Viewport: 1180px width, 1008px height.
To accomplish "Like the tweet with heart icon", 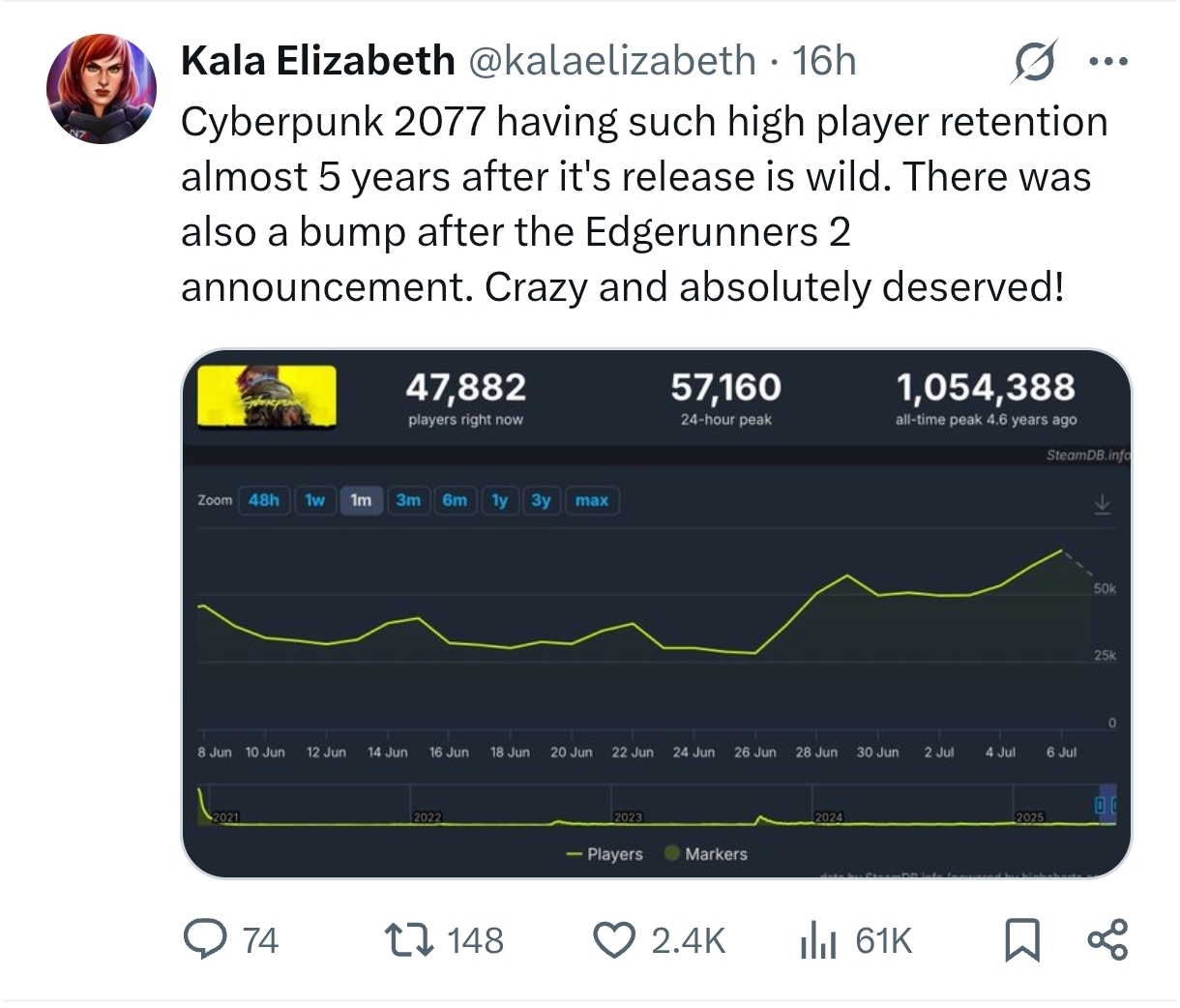I will (x=613, y=940).
